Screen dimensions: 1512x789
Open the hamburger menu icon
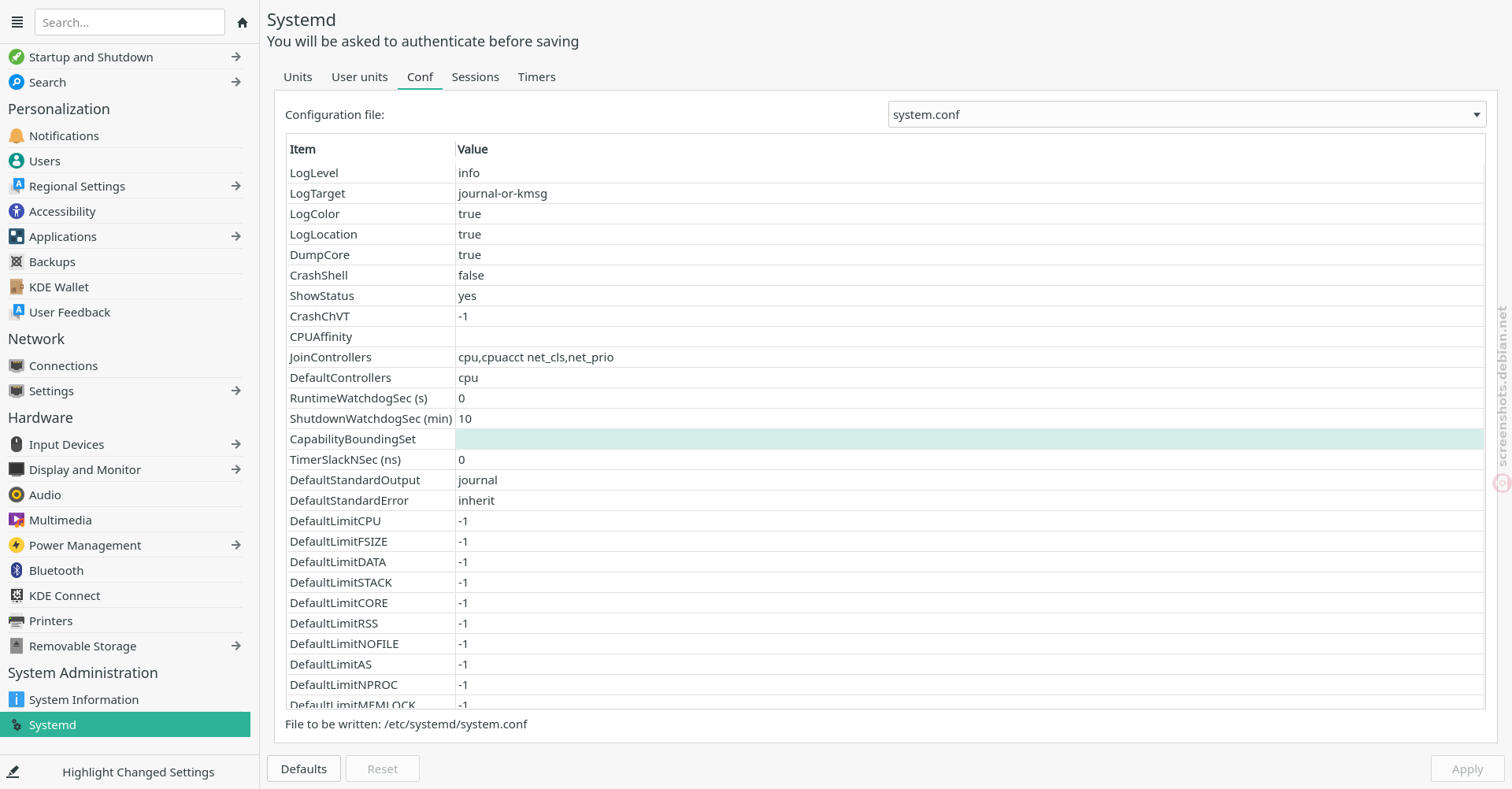[17, 22]
